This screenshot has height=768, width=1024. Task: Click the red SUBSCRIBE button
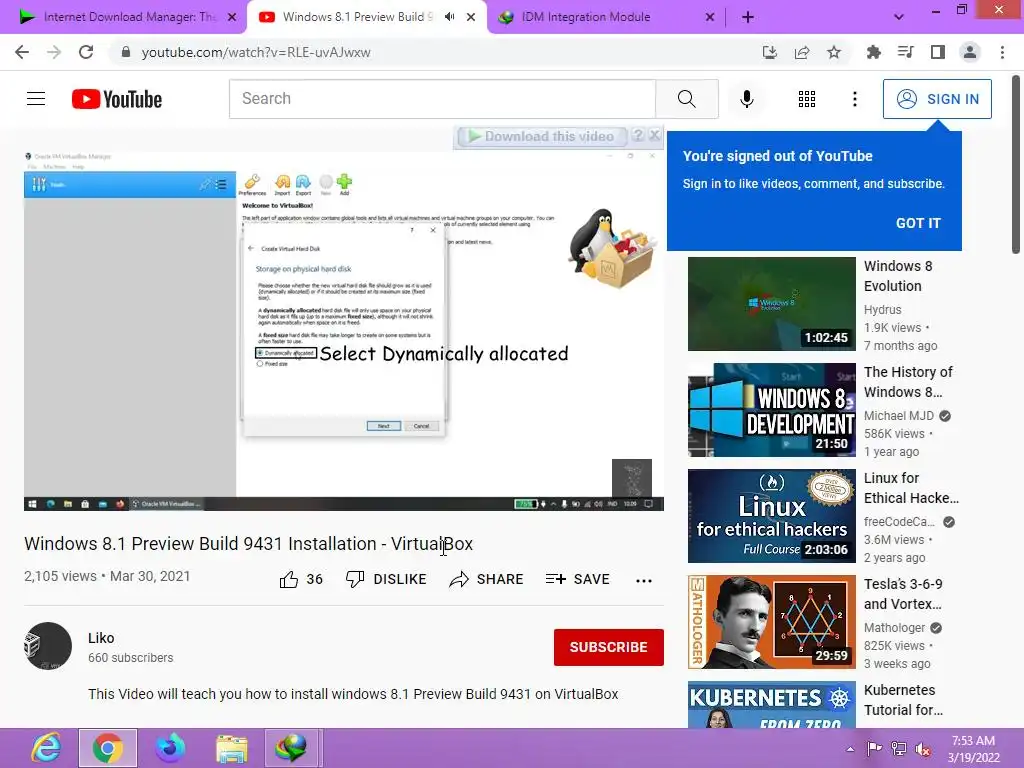pos(608,647)
